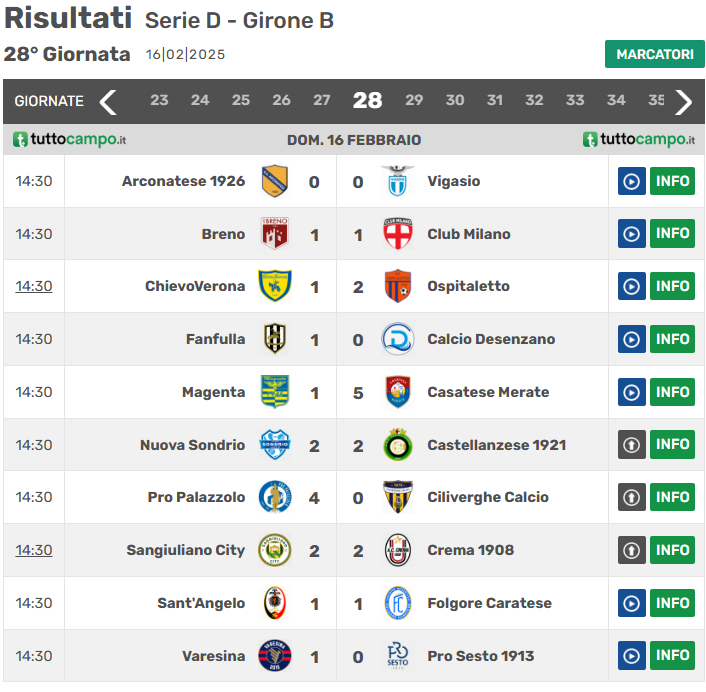This screenshot has width=706, height=692.
Task: Open INFO for Breno vs Club Milano
Action: coord(672,234)
